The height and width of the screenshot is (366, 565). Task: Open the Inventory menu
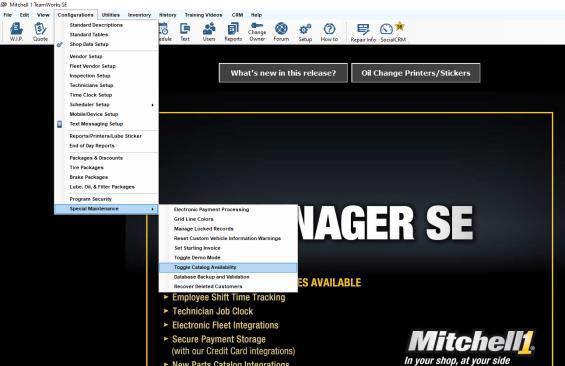(139, 15)
